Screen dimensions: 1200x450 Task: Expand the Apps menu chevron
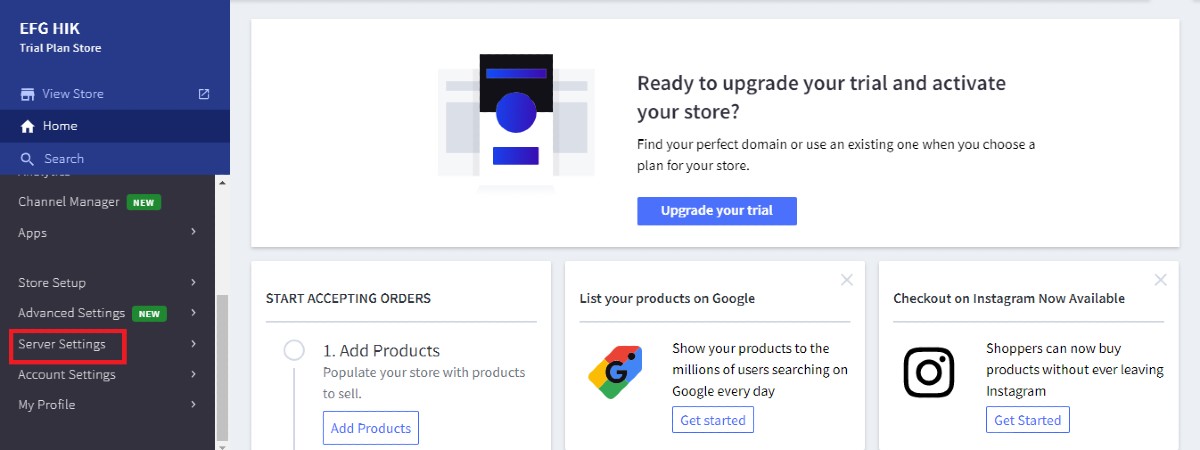tap(193, 233)
